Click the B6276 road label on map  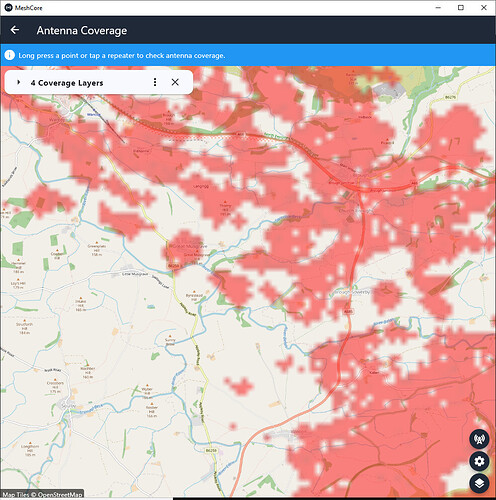pyautogui.click(x=450, y=97)
